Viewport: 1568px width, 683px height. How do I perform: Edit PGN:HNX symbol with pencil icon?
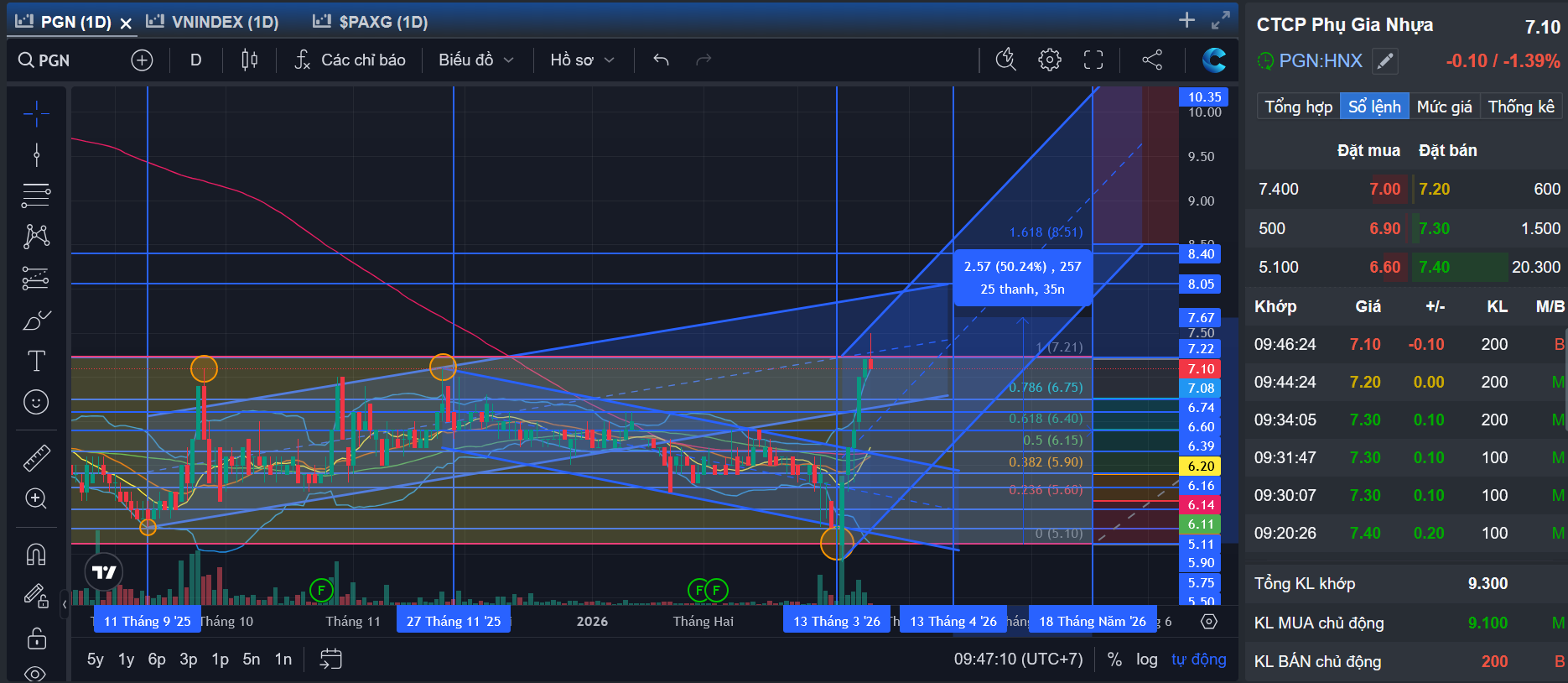coord(1385,60)
